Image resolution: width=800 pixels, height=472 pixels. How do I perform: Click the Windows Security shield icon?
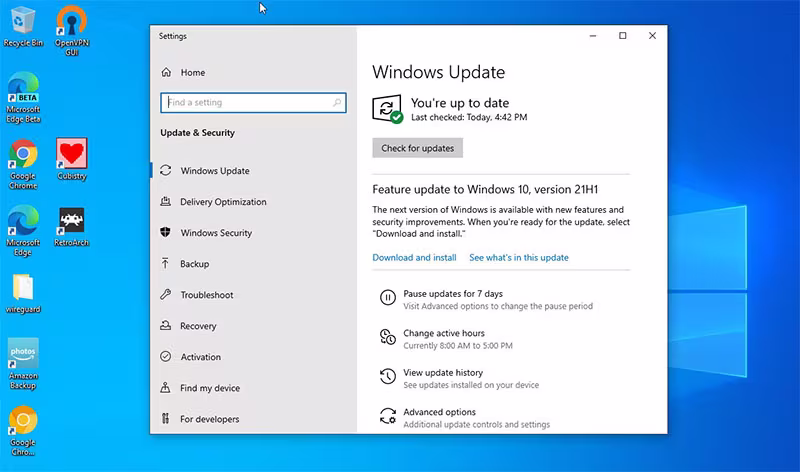[x=165, y=233]
